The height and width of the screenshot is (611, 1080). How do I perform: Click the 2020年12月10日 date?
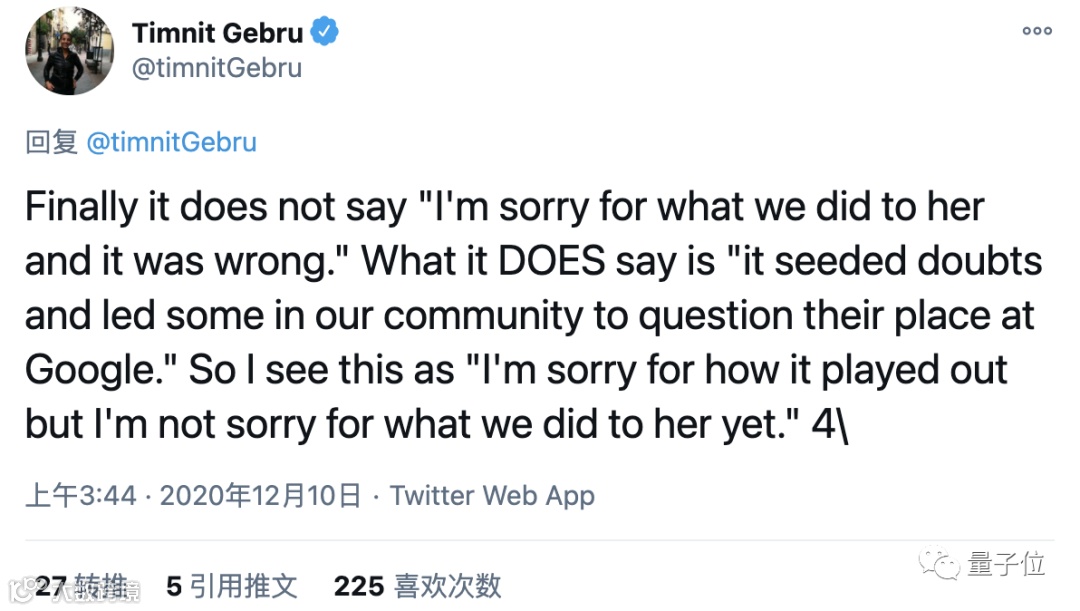260,495
